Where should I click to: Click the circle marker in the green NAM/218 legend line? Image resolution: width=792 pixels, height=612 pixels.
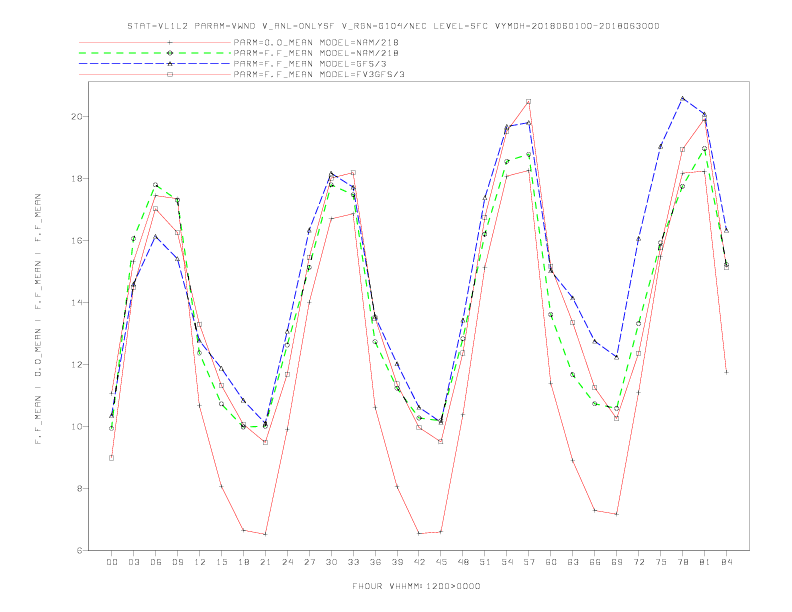170,53
